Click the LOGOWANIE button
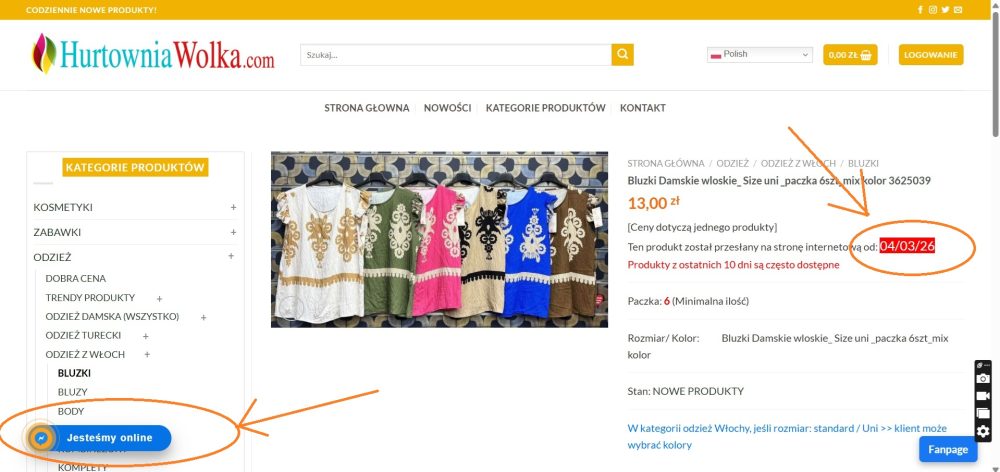This screenshot has height=472, width=1000. [x=930, y=55]
